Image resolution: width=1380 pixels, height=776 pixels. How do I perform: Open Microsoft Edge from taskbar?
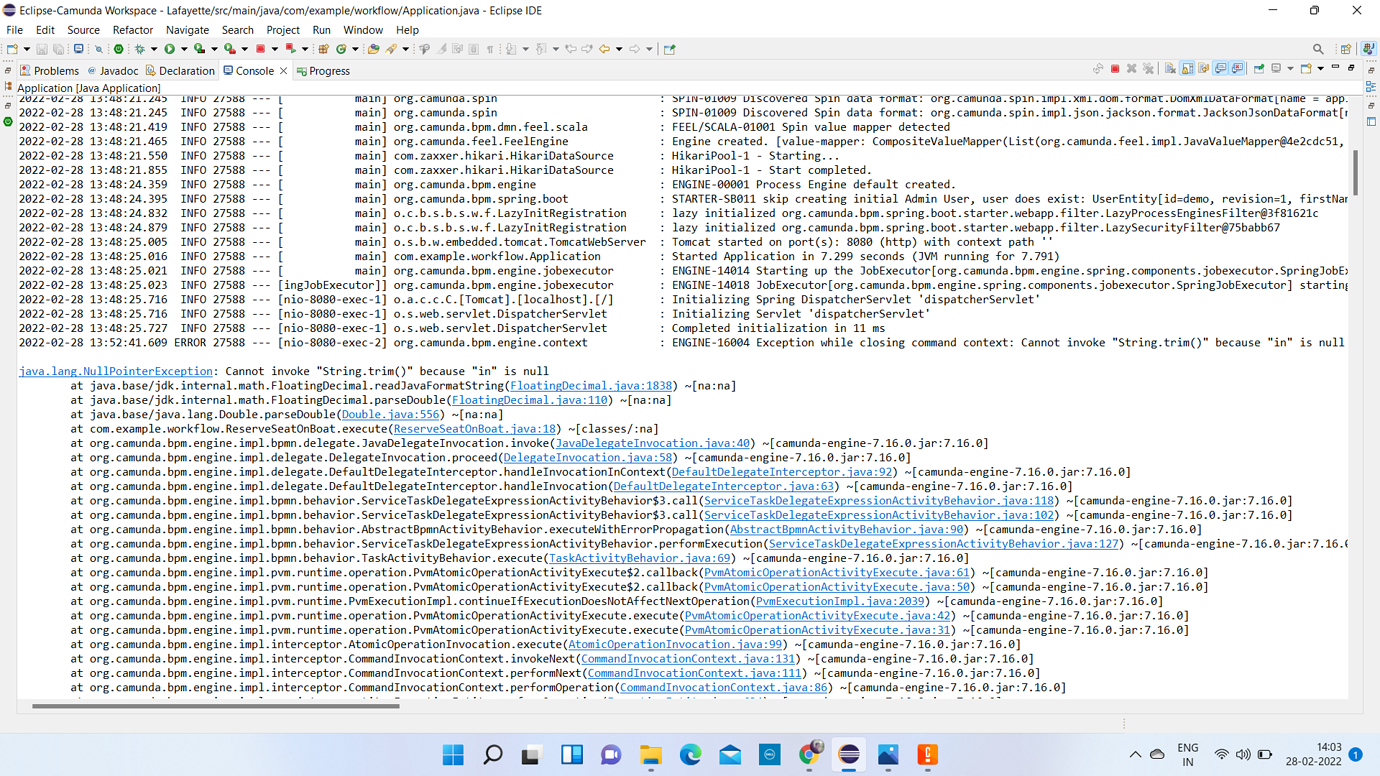(690, 755)
